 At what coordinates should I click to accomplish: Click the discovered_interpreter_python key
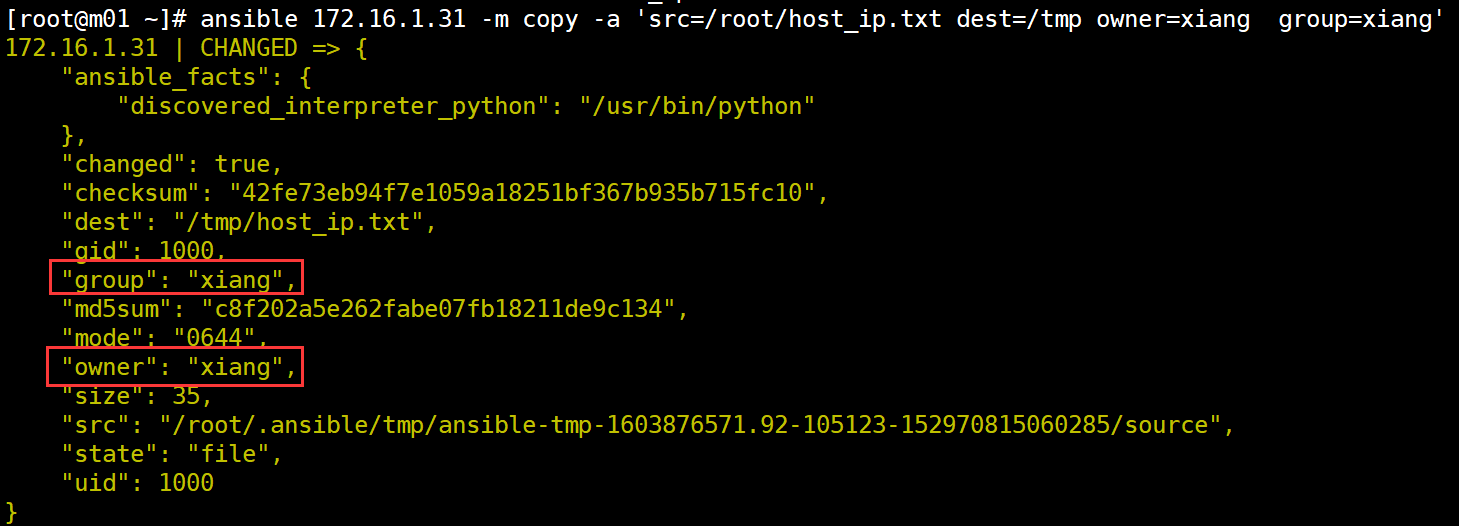point(333,106)
